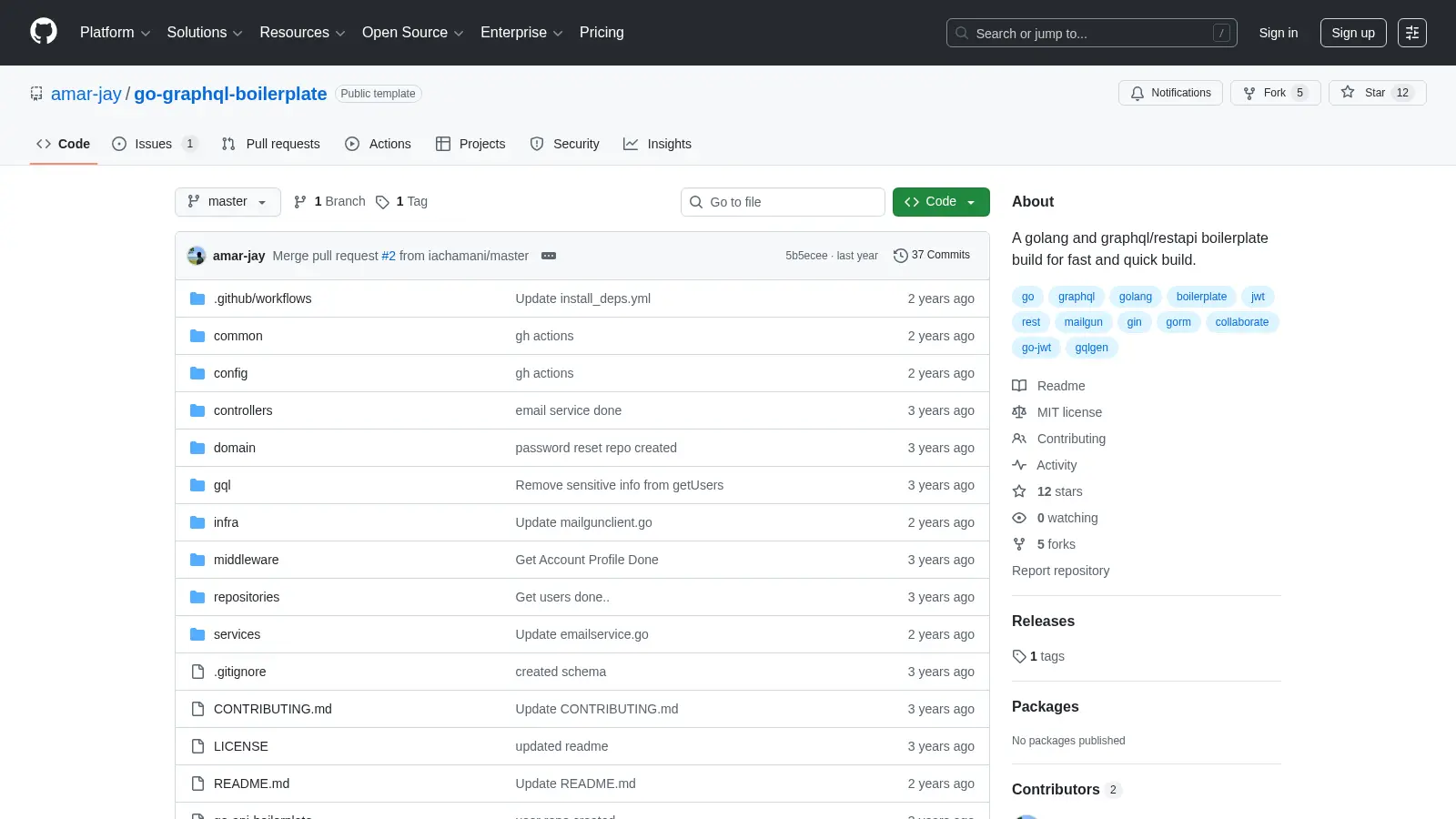Open commit hash 5b5ecee
The image size is (1456, 819).
pyautogui.click(x=806, y=256)
